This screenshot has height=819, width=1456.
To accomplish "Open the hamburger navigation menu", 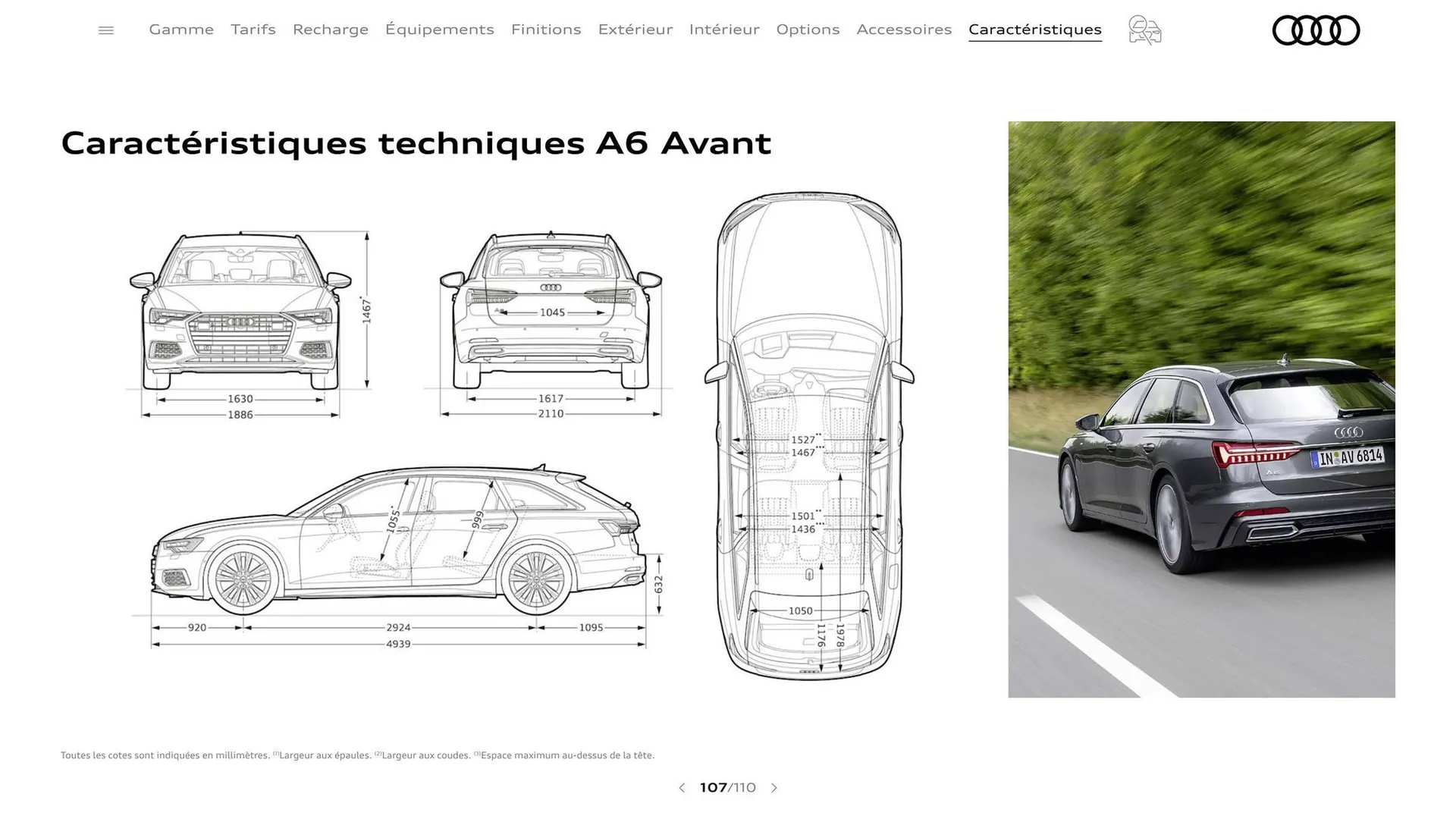I will 106,30.
